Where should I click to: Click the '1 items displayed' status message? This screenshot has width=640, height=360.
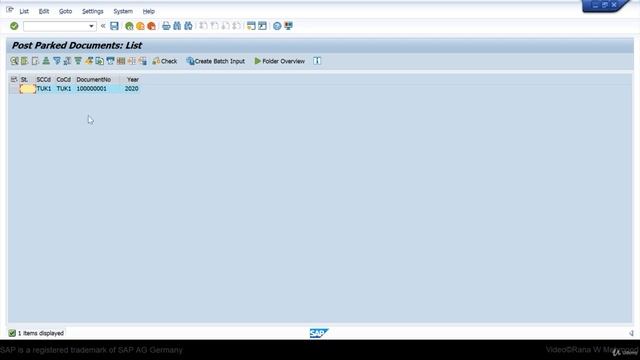coord(41,333)
